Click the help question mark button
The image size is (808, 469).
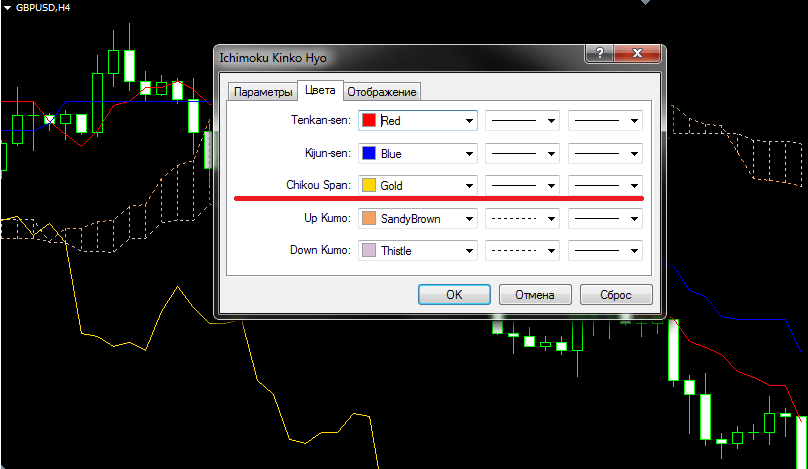[600, 54]
